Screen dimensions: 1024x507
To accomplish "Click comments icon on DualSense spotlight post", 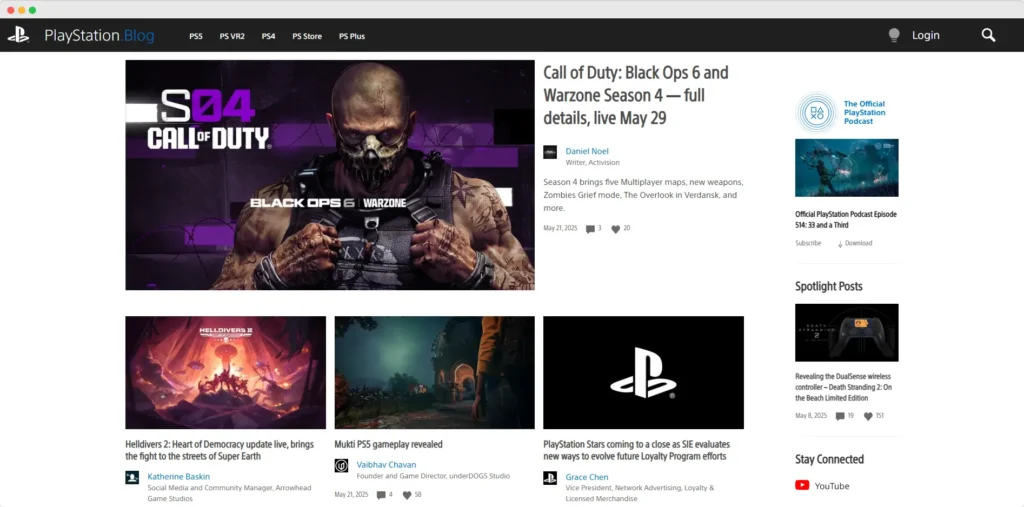I will [840, 416].
